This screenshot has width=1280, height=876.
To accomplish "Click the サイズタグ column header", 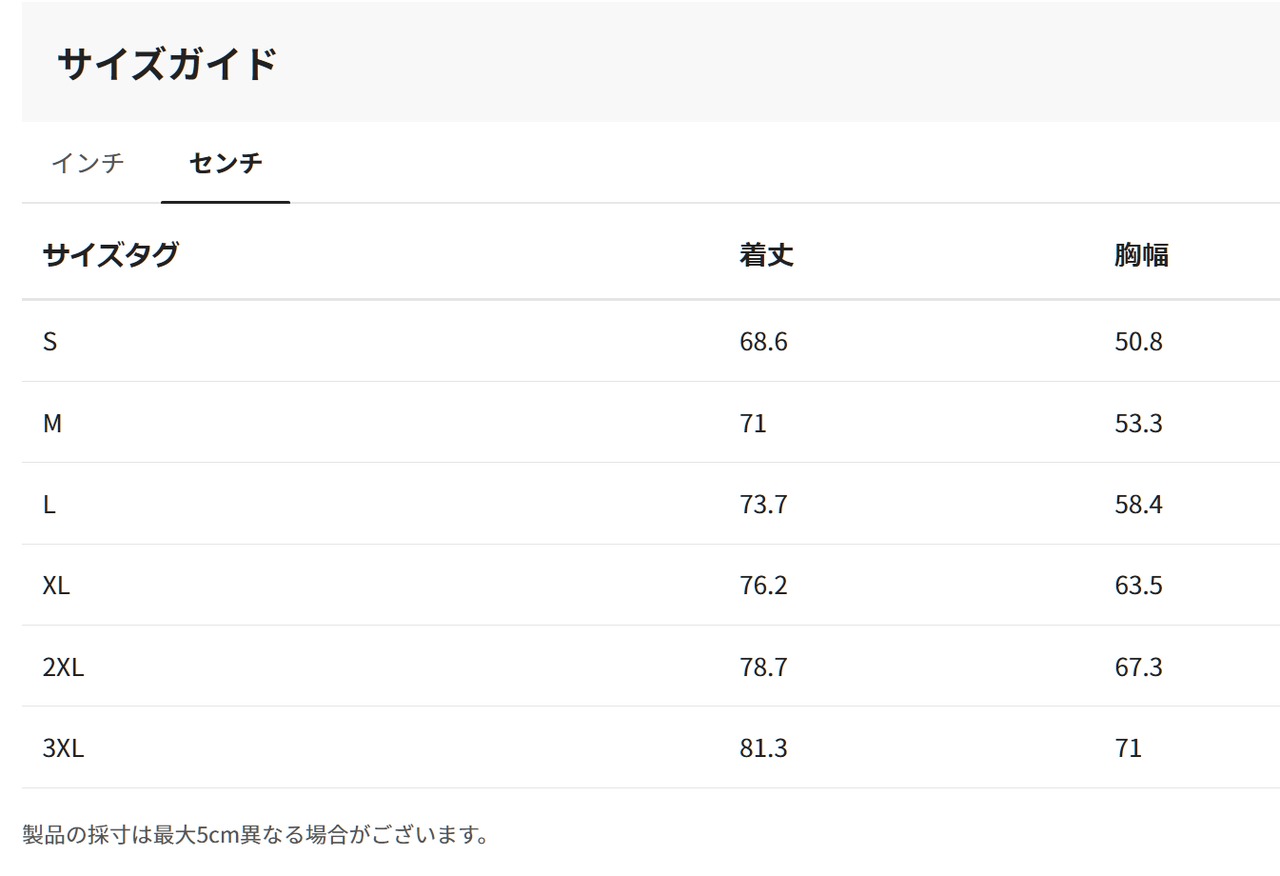I will 110,255.
